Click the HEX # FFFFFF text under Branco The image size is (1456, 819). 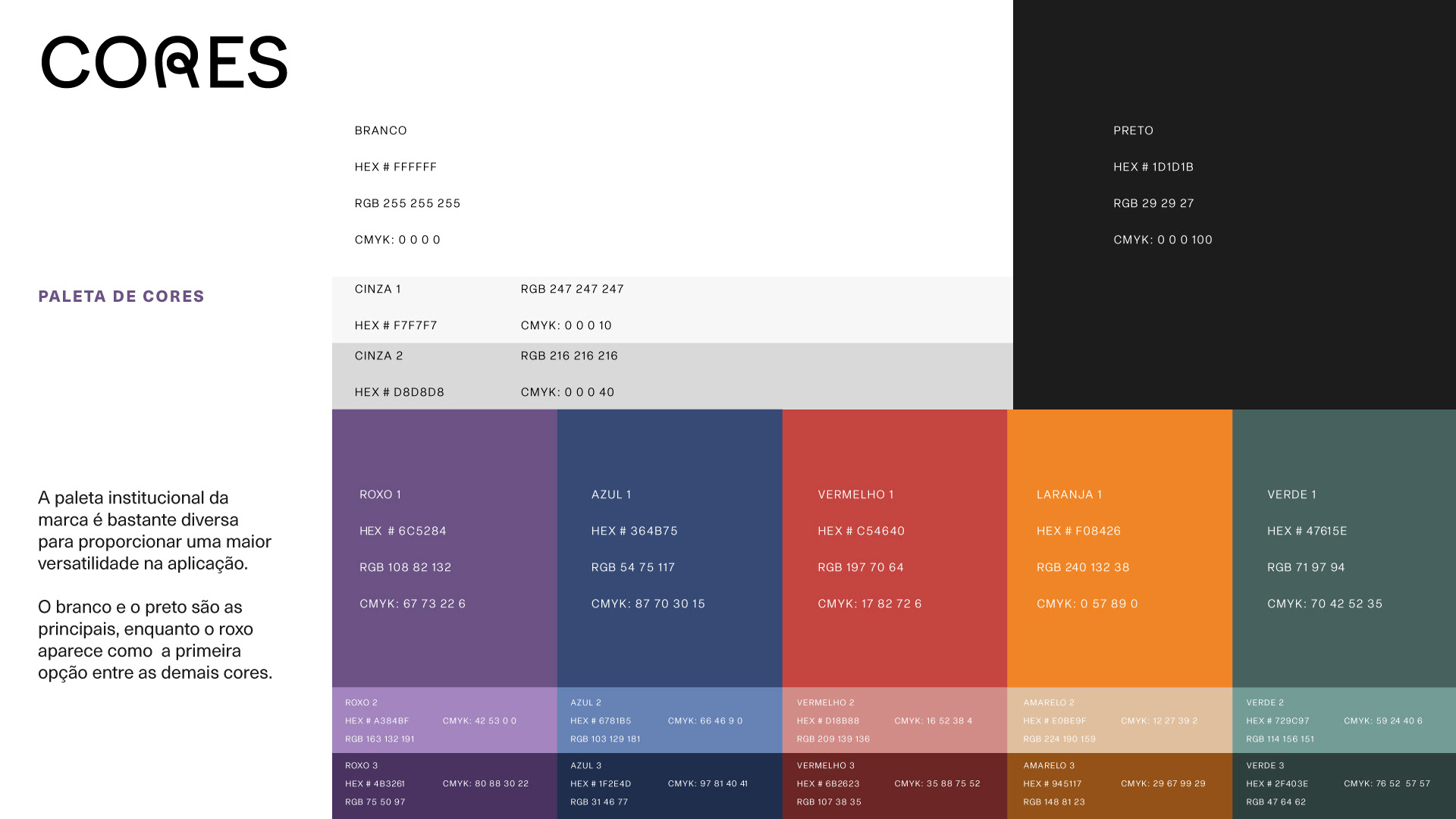[x=396, y=167]
